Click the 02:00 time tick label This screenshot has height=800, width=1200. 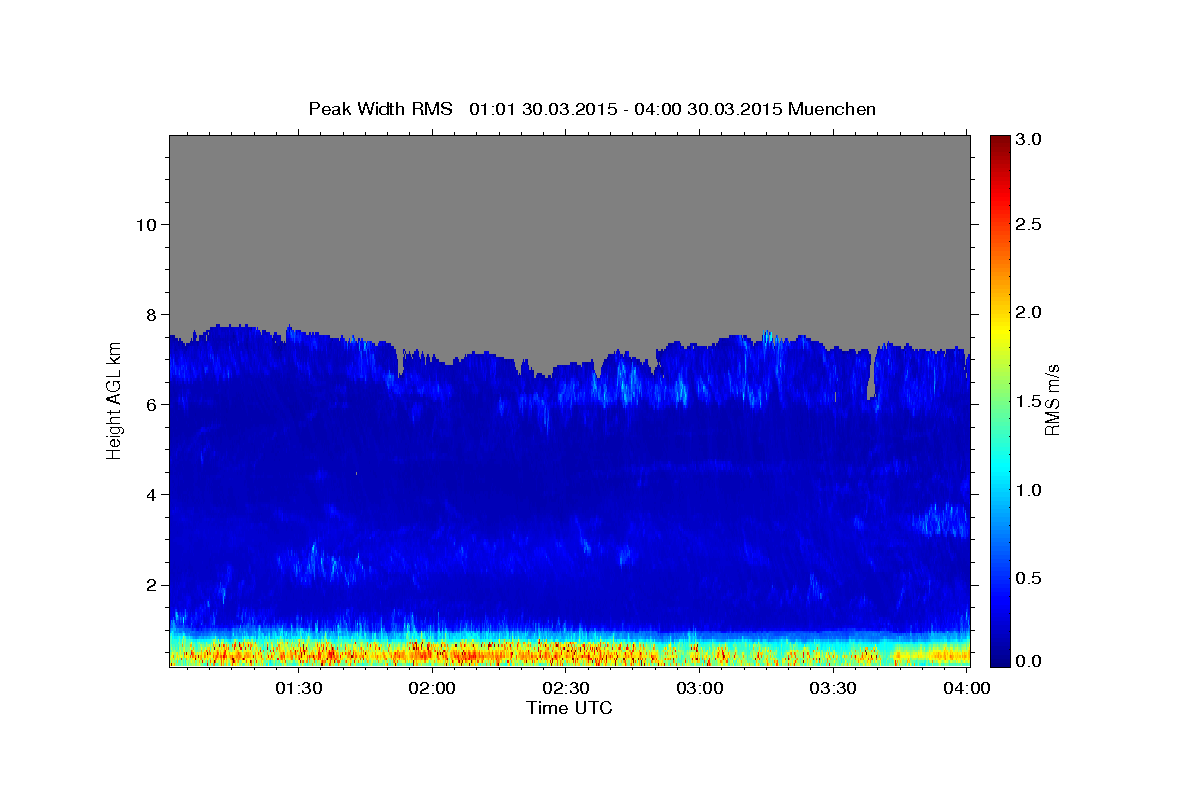(x=432, y=688)
